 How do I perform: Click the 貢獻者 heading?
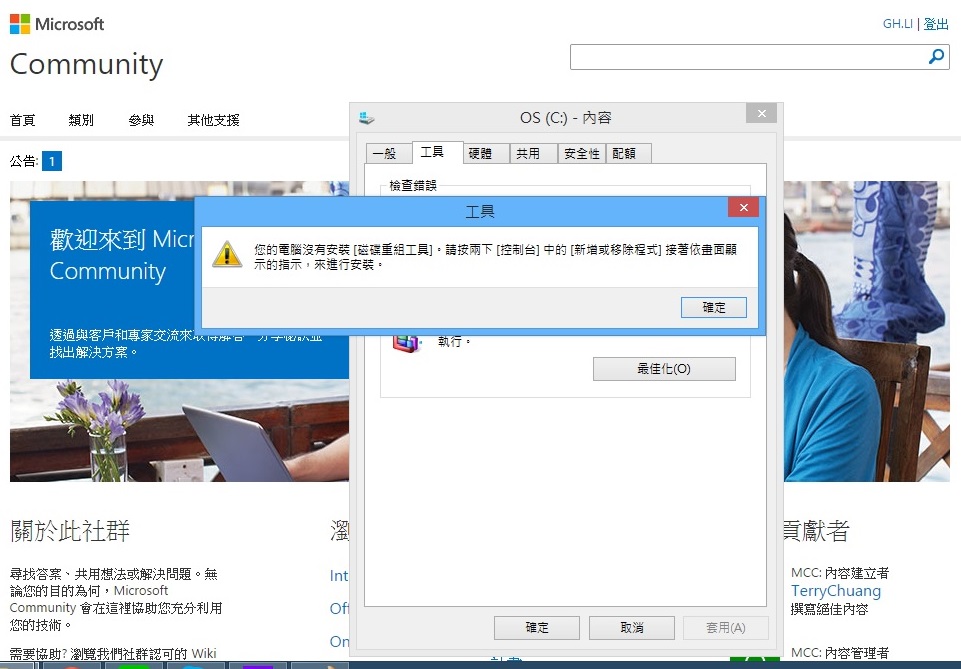[816, 531]
